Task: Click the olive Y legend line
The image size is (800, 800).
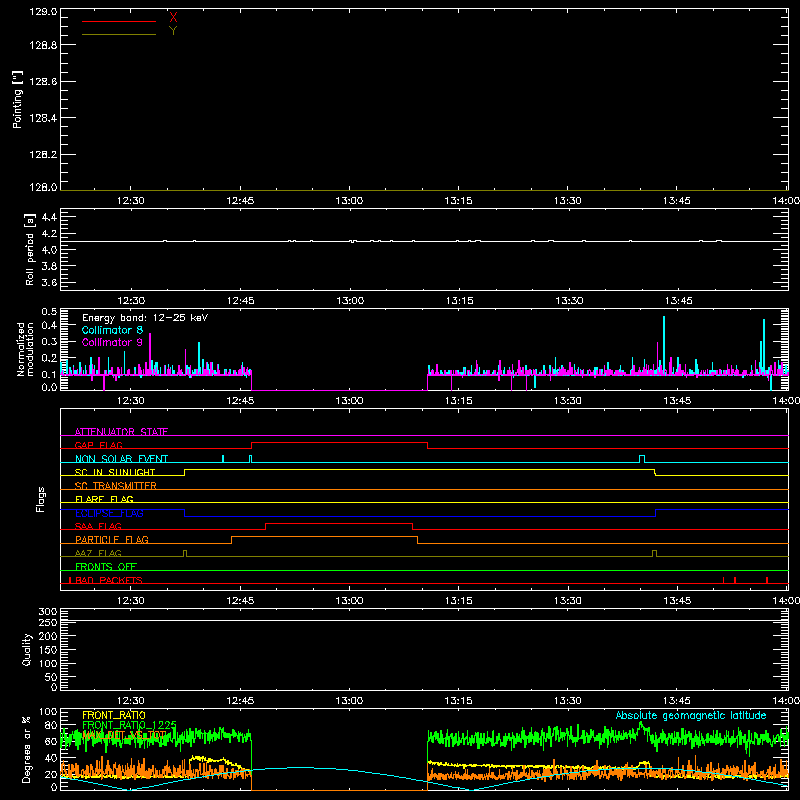Action: [x=119, y=34]
